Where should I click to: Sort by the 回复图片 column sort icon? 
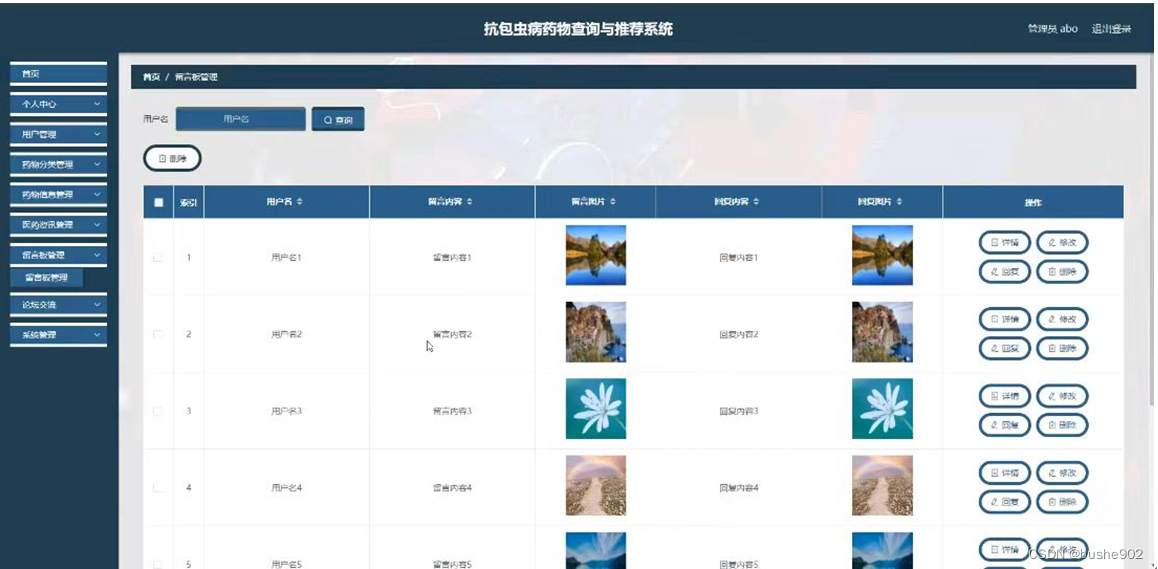(x=898, y=202)
